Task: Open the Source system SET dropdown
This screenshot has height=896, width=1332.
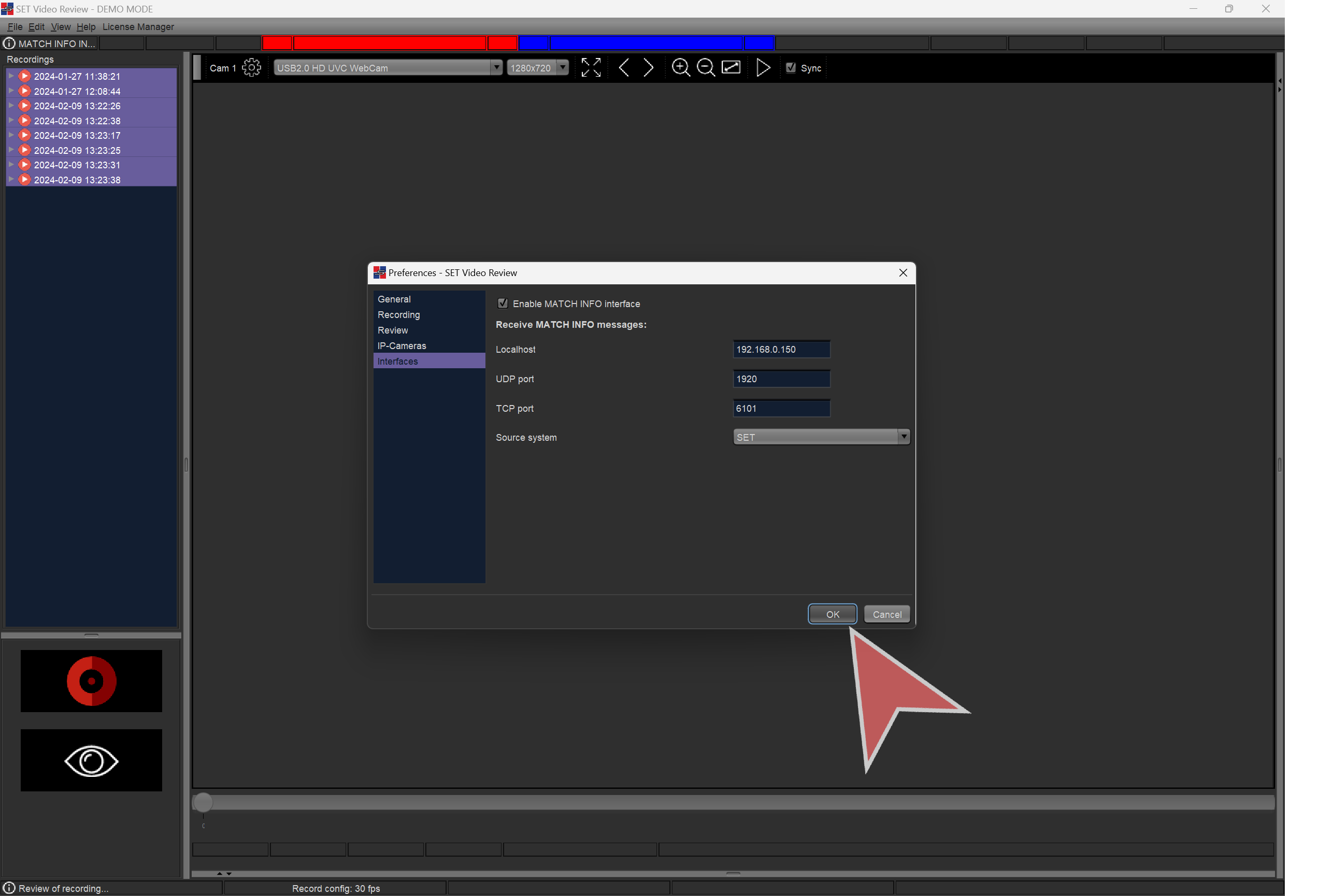Action: (x=821, y=437)
